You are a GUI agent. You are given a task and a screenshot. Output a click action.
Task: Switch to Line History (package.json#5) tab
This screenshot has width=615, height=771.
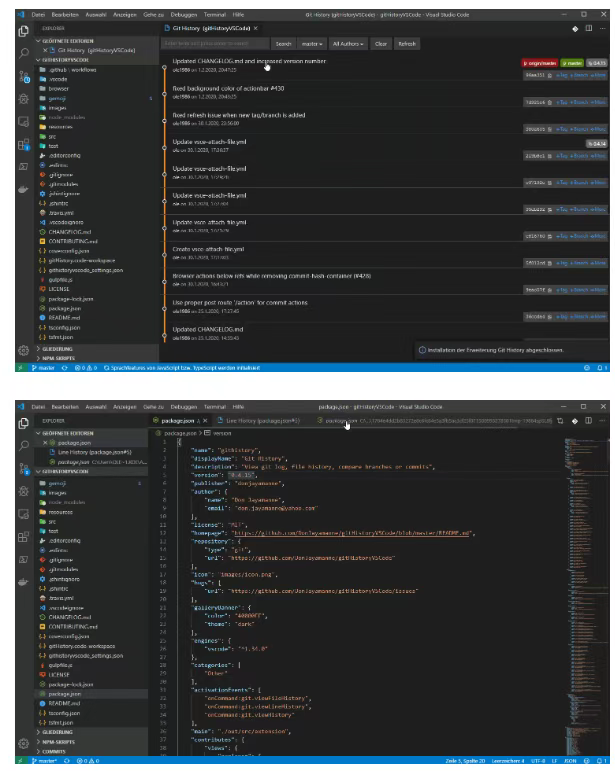click(x=262, y=421)
